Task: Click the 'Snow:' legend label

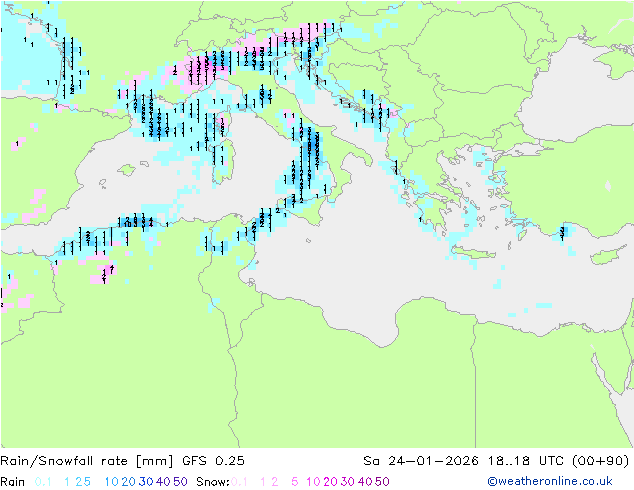Action: pos(213,482)
